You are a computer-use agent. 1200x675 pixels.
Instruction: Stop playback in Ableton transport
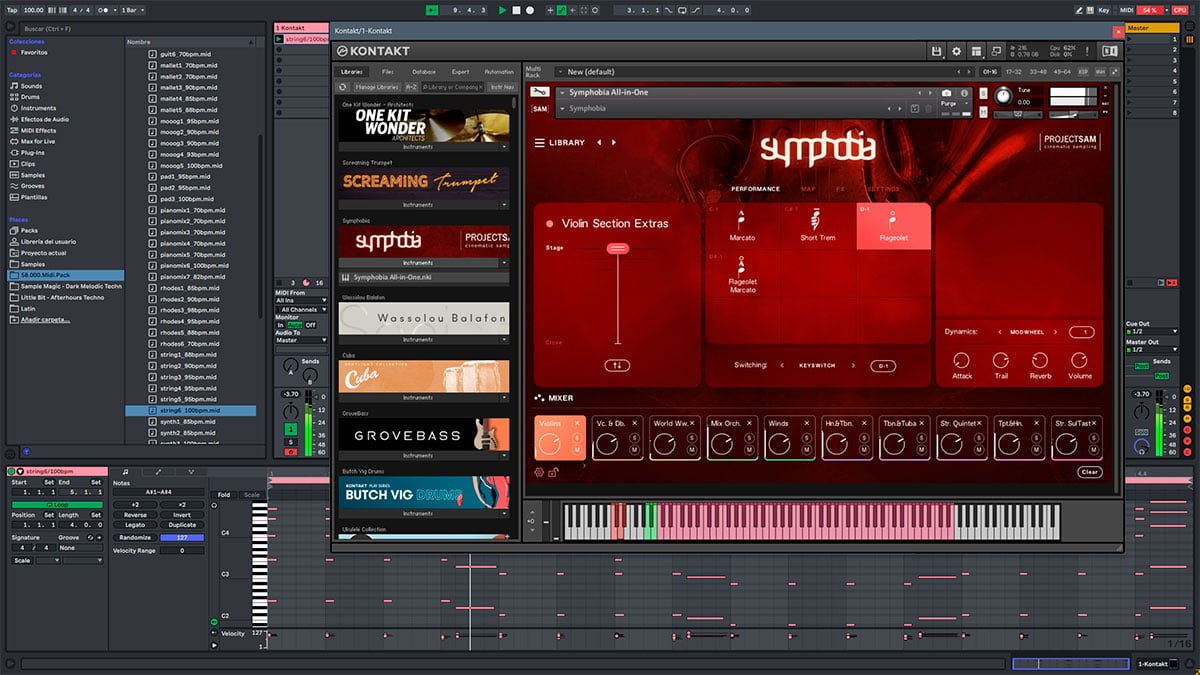coord(516,10)
